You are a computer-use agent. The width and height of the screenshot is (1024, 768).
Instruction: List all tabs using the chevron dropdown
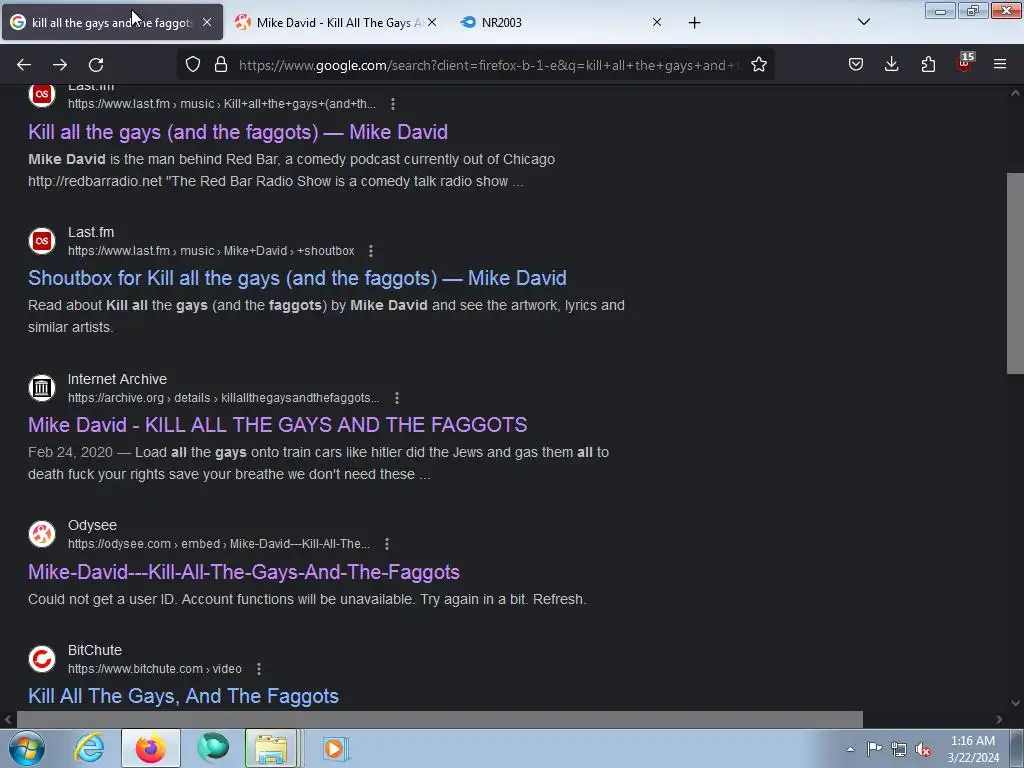click(x=863, y=22)
